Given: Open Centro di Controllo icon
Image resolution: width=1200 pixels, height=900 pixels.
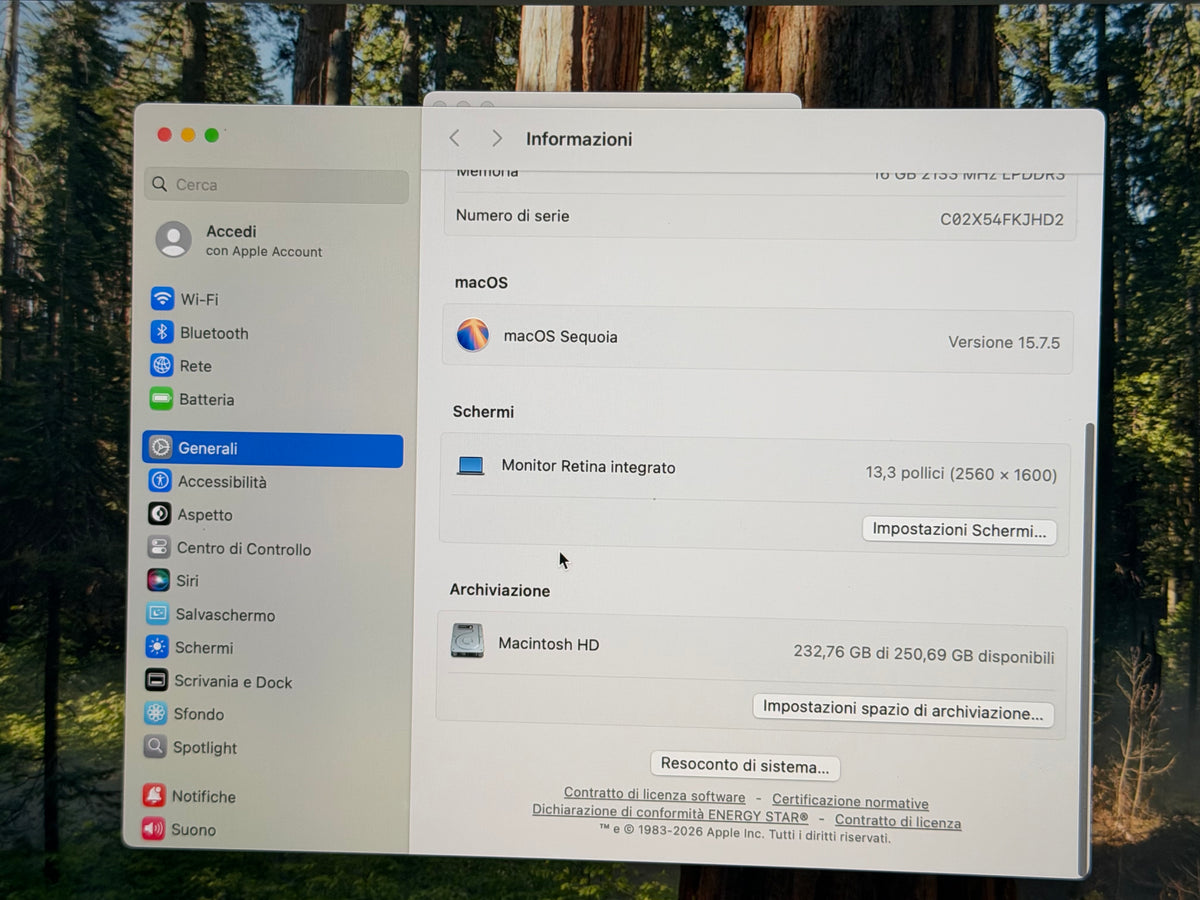Looking at the screenshot, I should pyautogui.click(x=159, y=547).
